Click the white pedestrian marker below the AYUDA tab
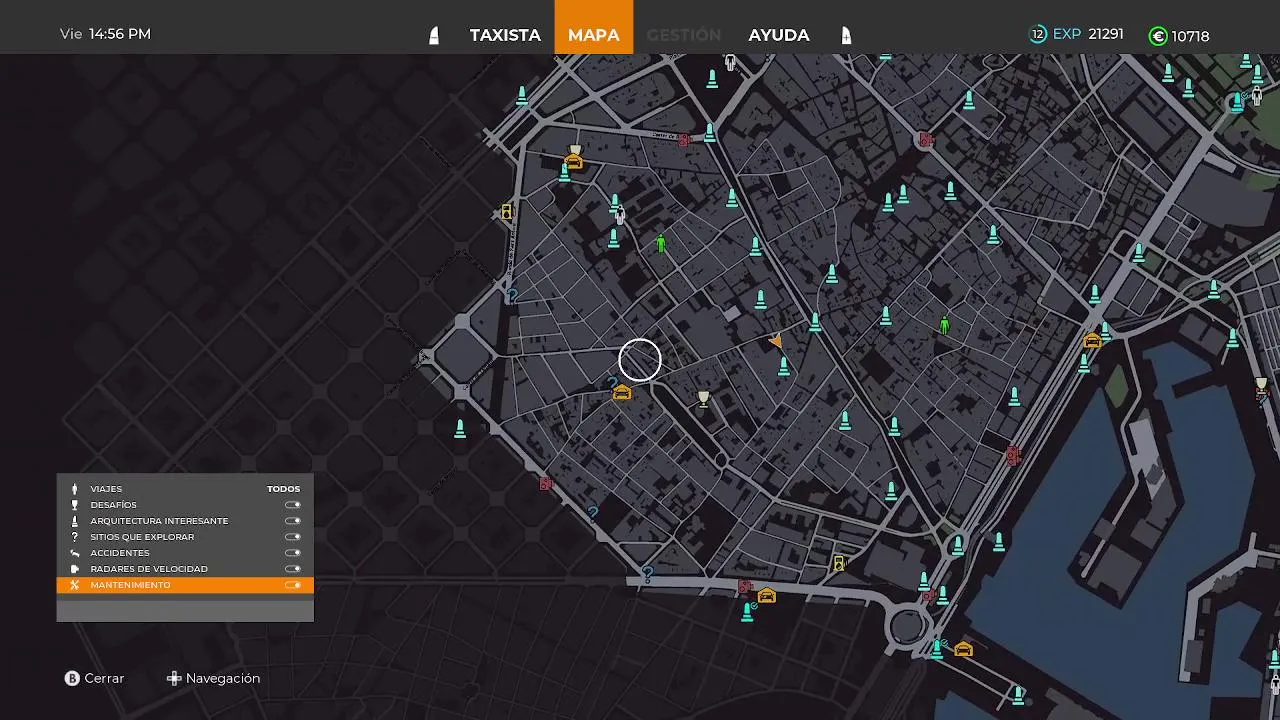 (731, 63)
